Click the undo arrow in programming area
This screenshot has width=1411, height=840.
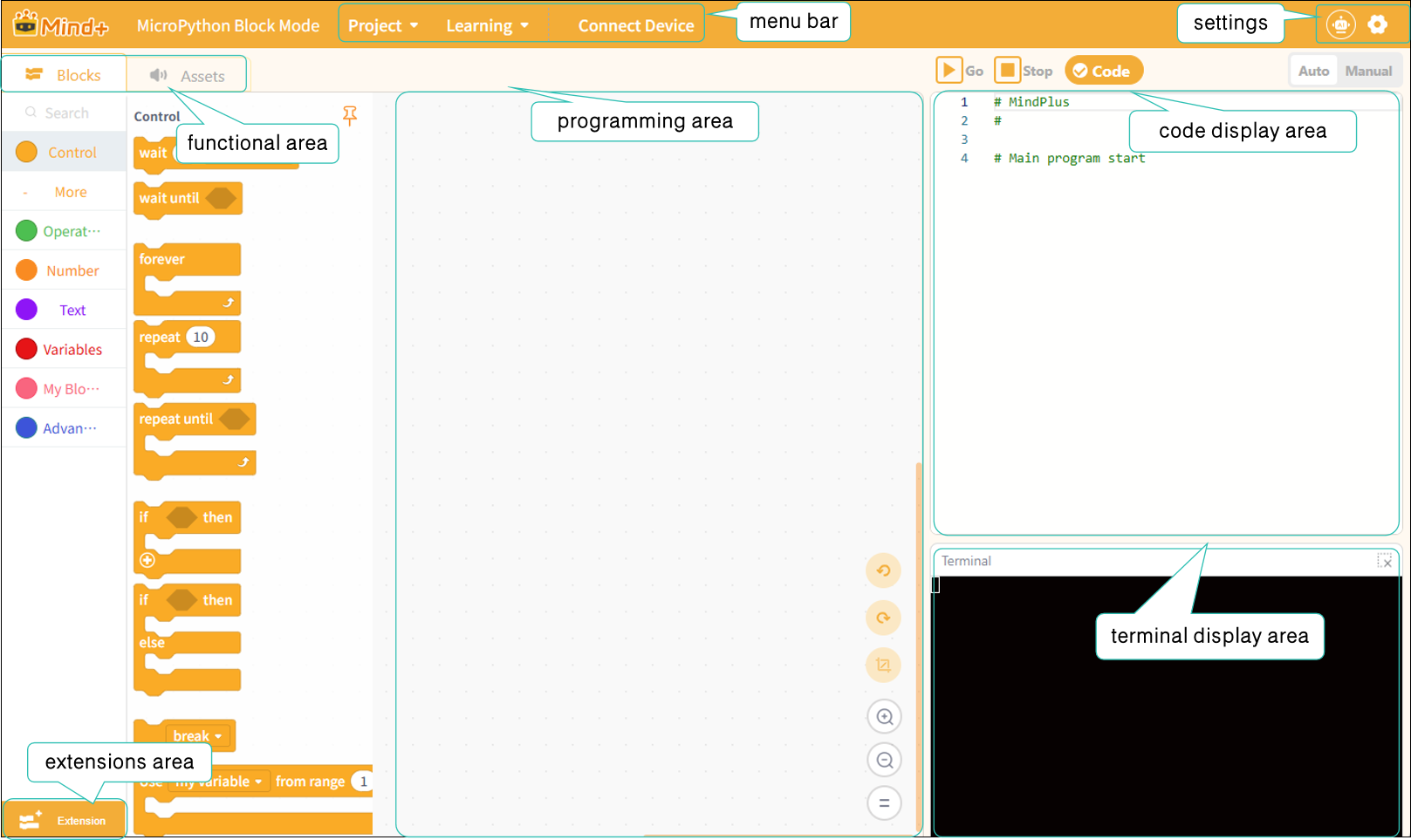(883, 570)
